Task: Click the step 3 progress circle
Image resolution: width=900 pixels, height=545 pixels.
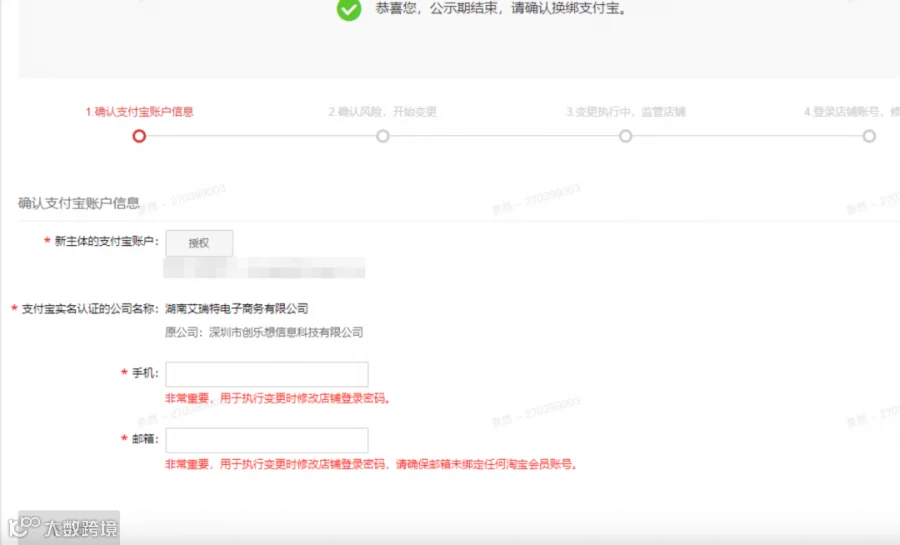Action: click(x=626, y=136)
